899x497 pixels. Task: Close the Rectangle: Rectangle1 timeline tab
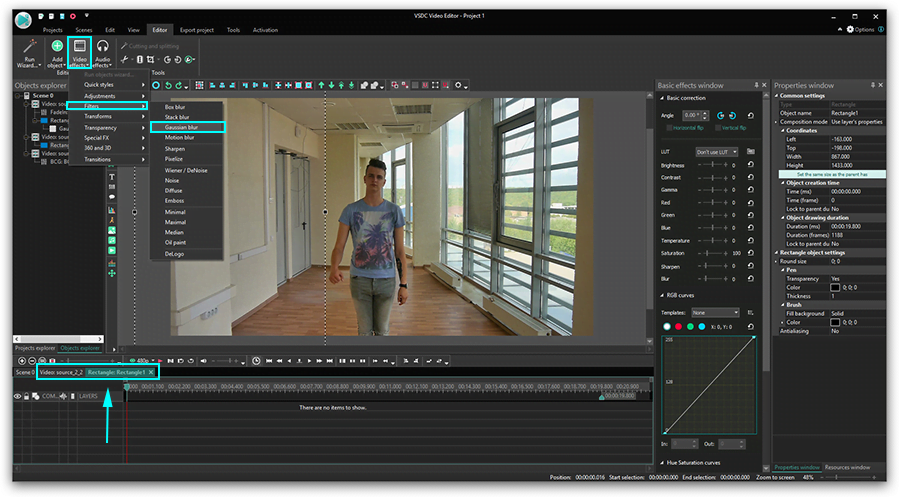click(x=151, y=373)
